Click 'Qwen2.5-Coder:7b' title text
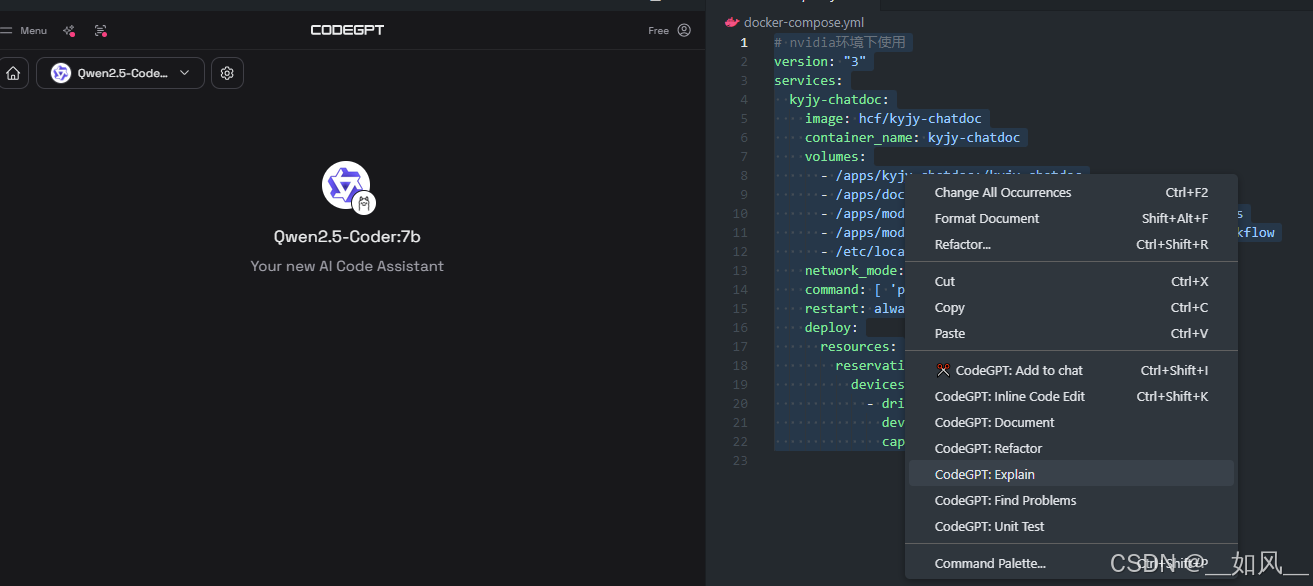The width and height of the screenshot is (1313, 586). point(347,237)
